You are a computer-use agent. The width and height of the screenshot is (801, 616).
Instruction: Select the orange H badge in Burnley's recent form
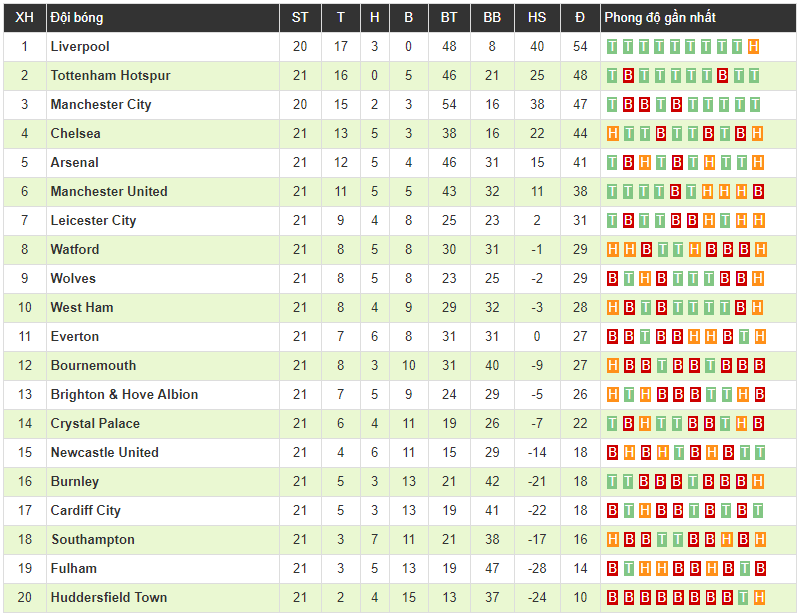pos(759,482)
